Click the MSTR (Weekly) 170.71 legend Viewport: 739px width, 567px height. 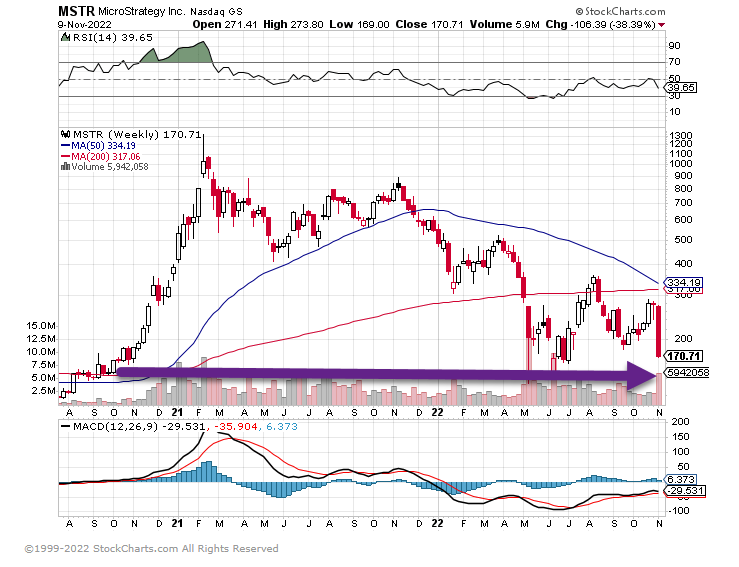(137, 135)
